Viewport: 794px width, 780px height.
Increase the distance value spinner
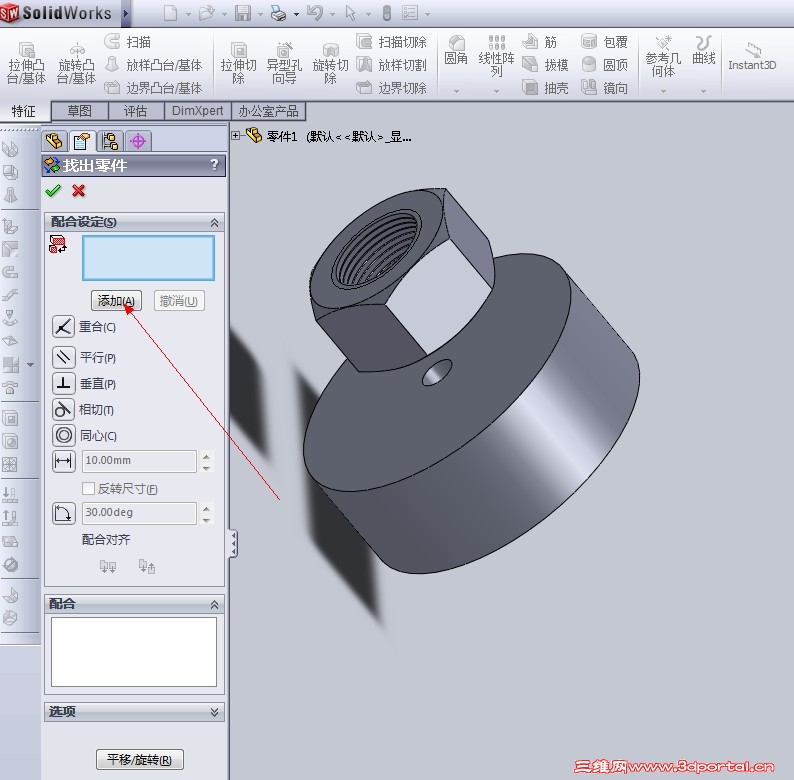point(206,456)
